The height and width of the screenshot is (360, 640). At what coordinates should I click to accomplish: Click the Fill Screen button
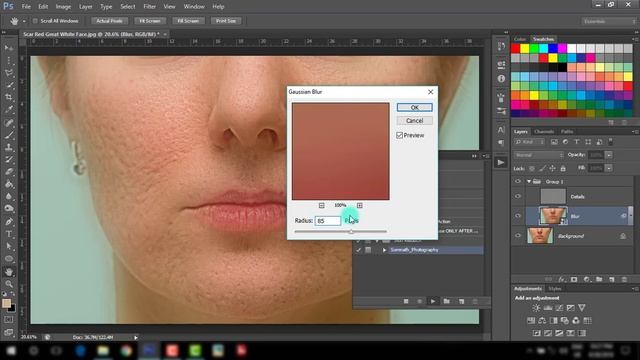click(x=188, y=21)
